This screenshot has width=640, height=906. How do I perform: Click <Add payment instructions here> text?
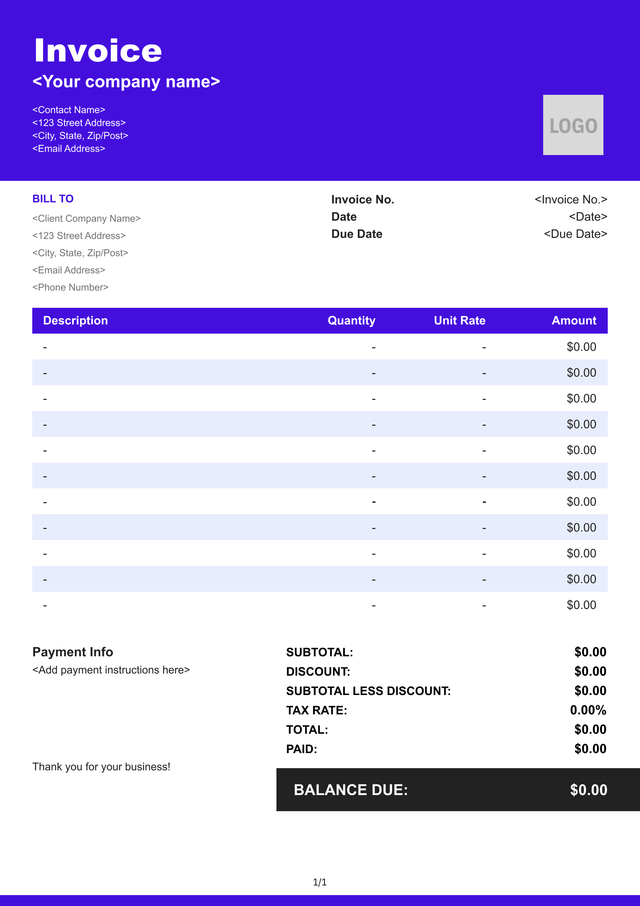(111, 670)
